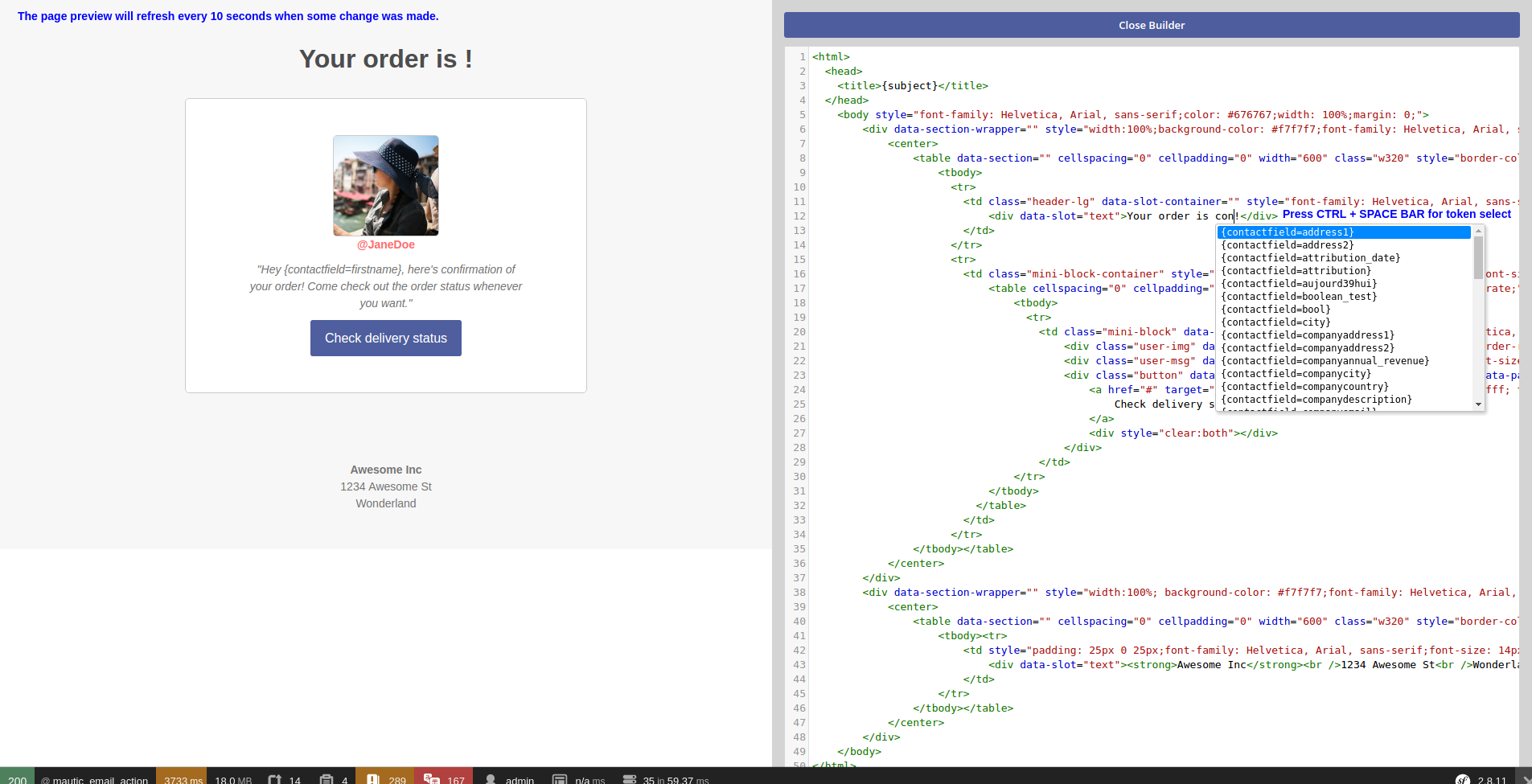Click the token list scroll-up arrow

pos(1478,232)
